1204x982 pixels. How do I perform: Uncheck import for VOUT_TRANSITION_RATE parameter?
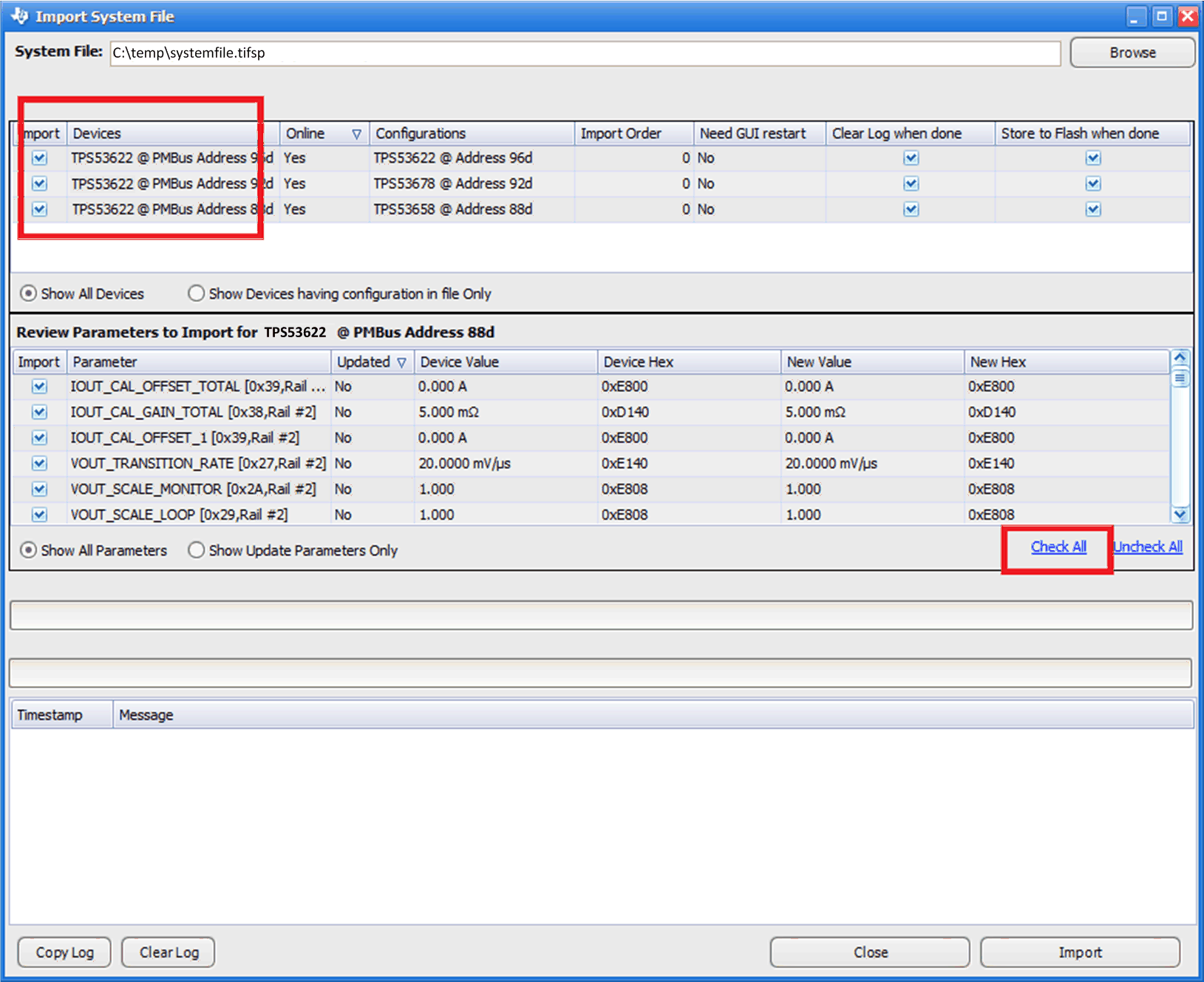[x=40, y=464]
